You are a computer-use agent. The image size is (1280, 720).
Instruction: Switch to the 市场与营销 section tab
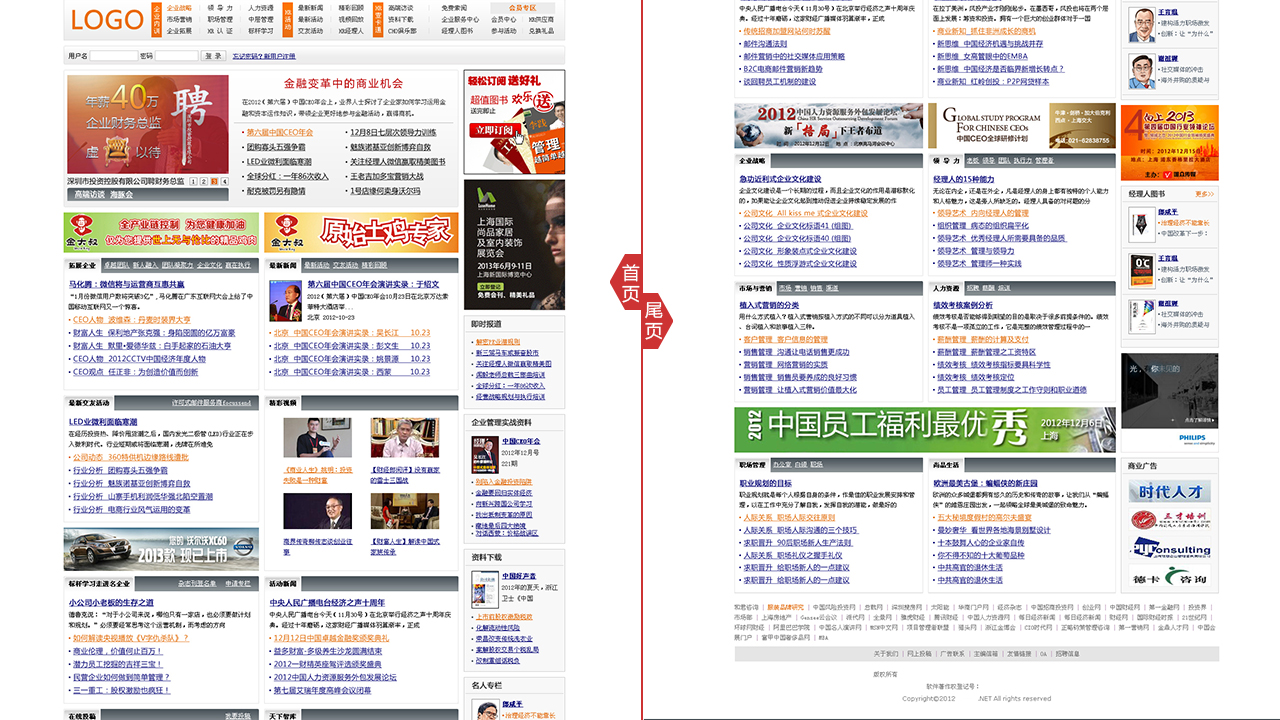(755, 288)
